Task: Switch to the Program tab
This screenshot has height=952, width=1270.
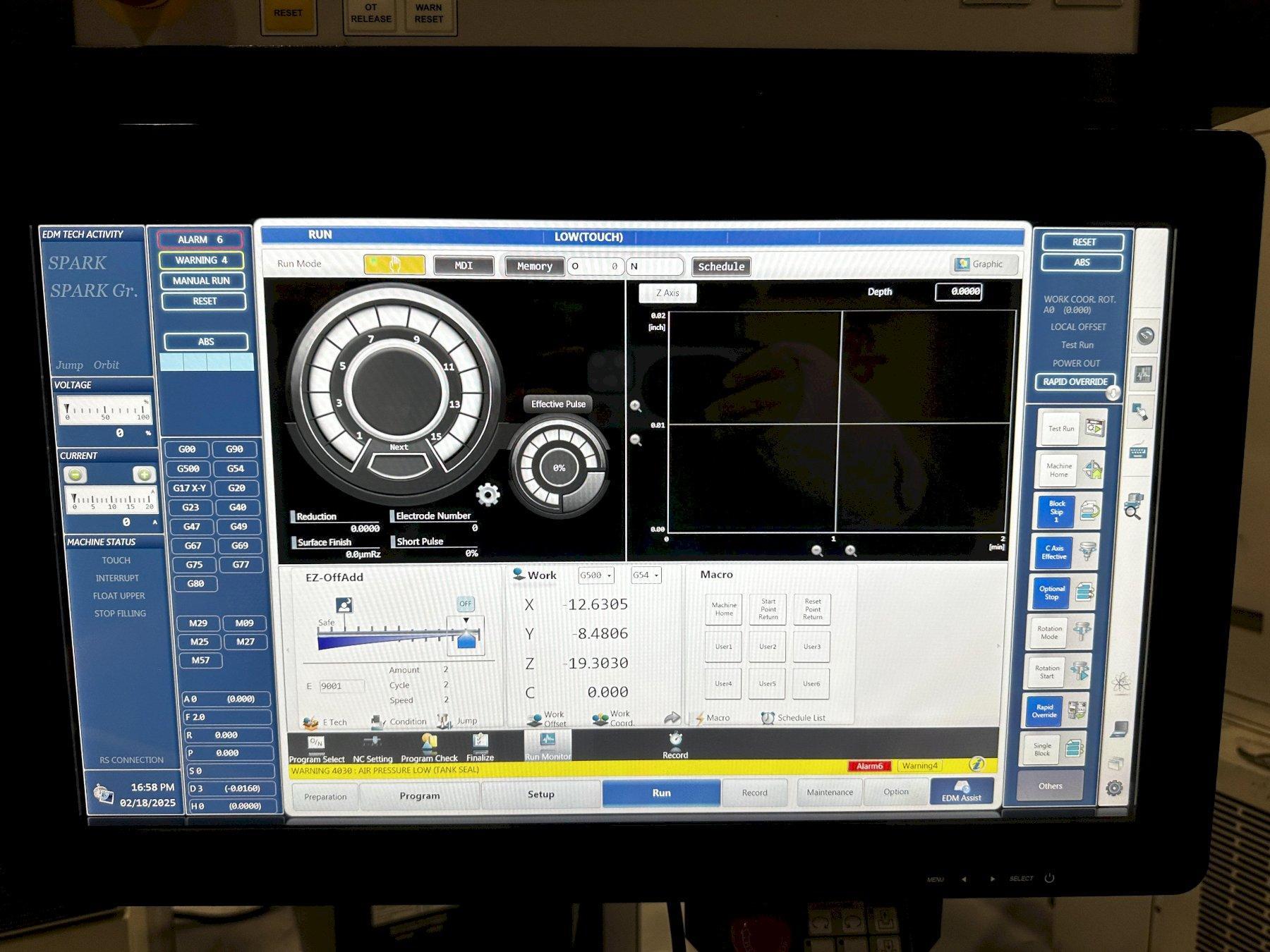Action: tap(420, 795)
